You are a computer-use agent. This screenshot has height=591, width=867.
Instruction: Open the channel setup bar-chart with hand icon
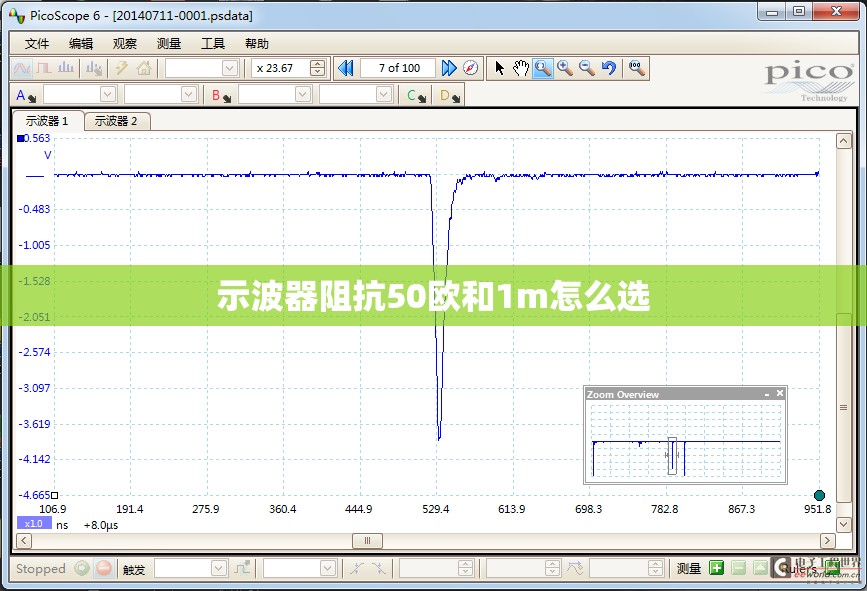[x=93, y=69]
